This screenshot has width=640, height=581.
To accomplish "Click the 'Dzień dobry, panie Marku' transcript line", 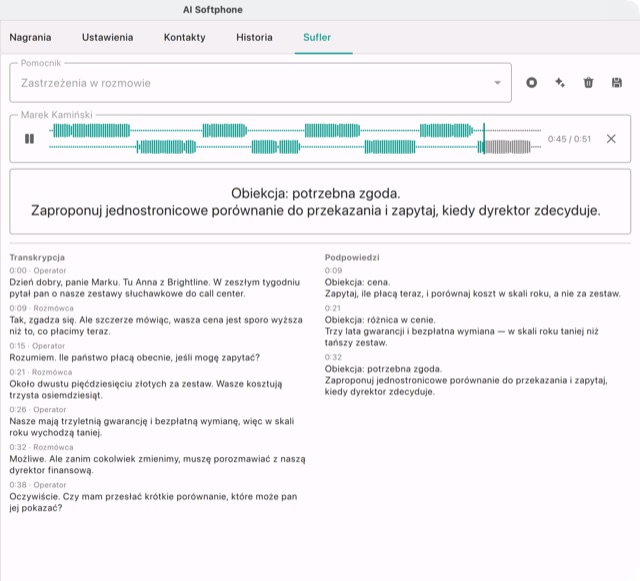I will 155,288.
